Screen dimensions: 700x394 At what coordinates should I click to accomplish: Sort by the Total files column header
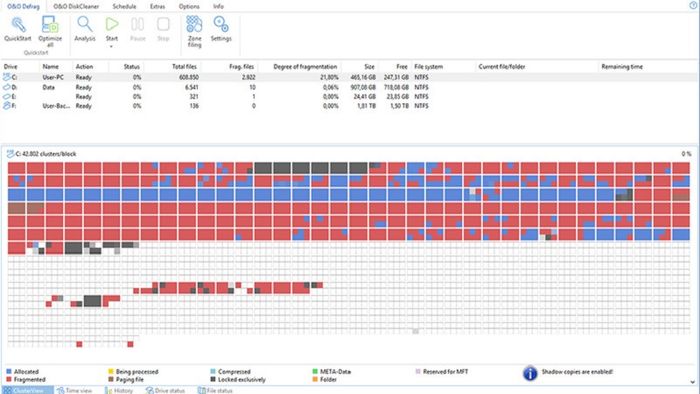[x=184, y=66]
